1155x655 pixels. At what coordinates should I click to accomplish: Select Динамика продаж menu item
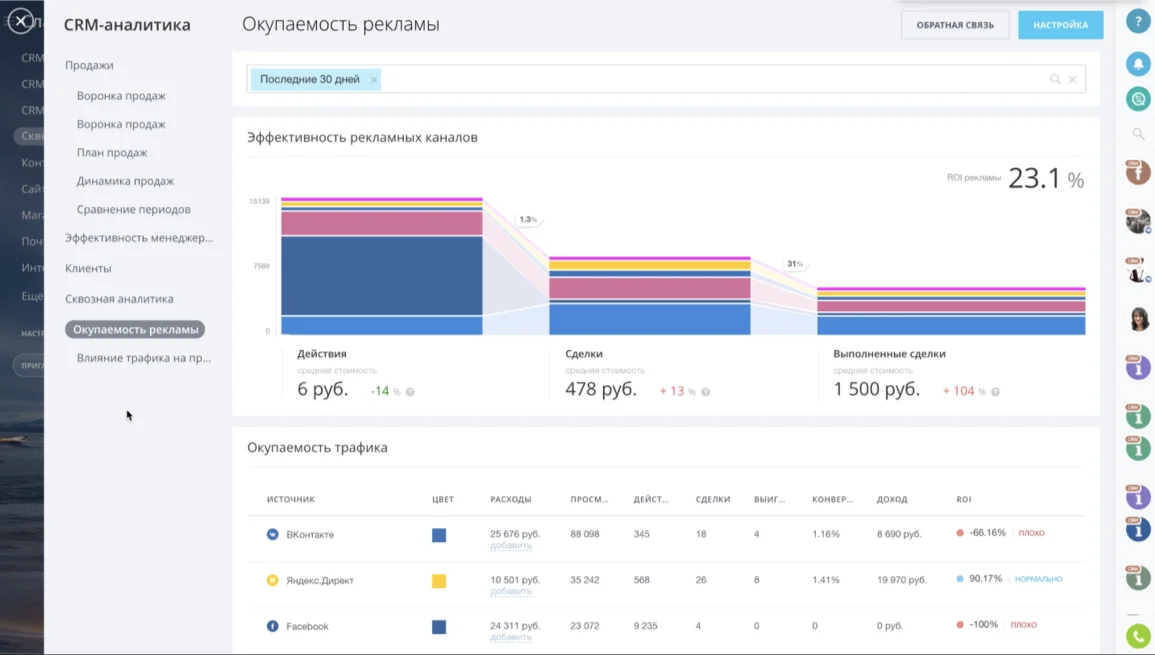pyautogui.click(x=125, y=181)
